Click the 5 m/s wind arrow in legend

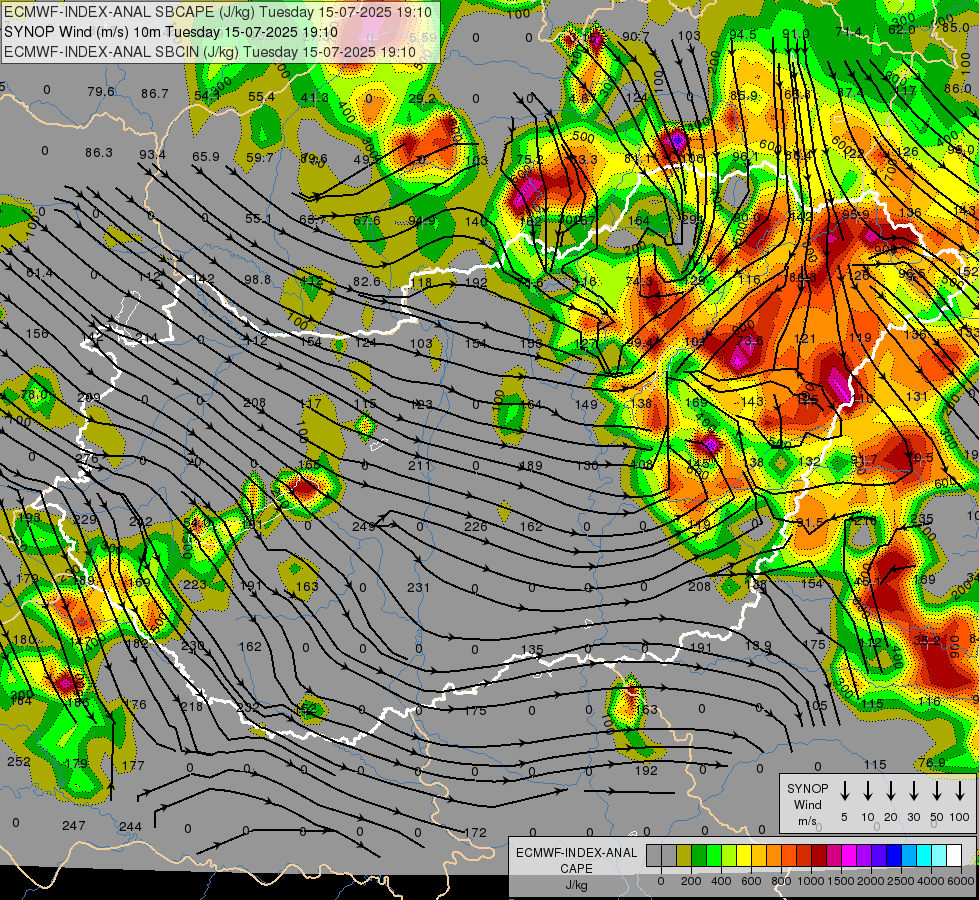click(x=845, y=791)
